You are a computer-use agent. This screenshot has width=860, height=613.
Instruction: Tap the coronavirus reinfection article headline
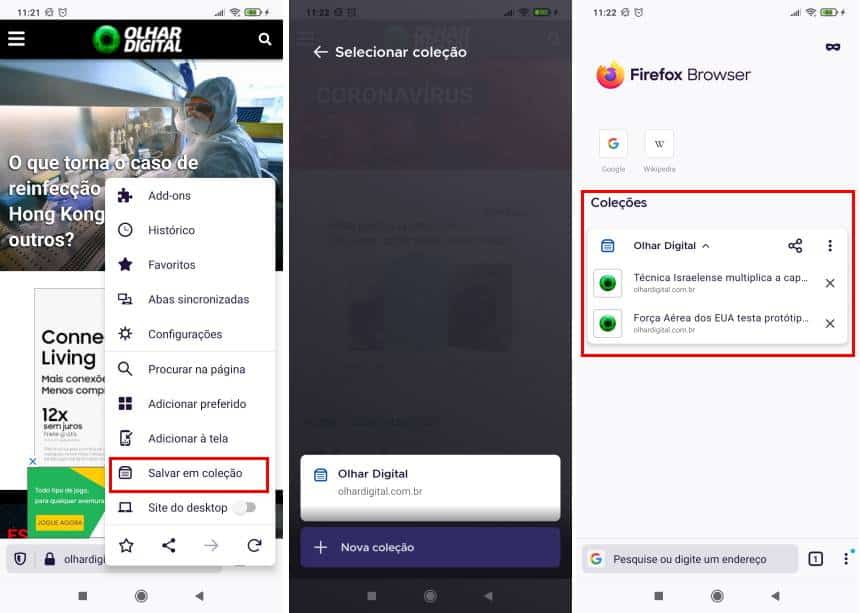point(103,201)
